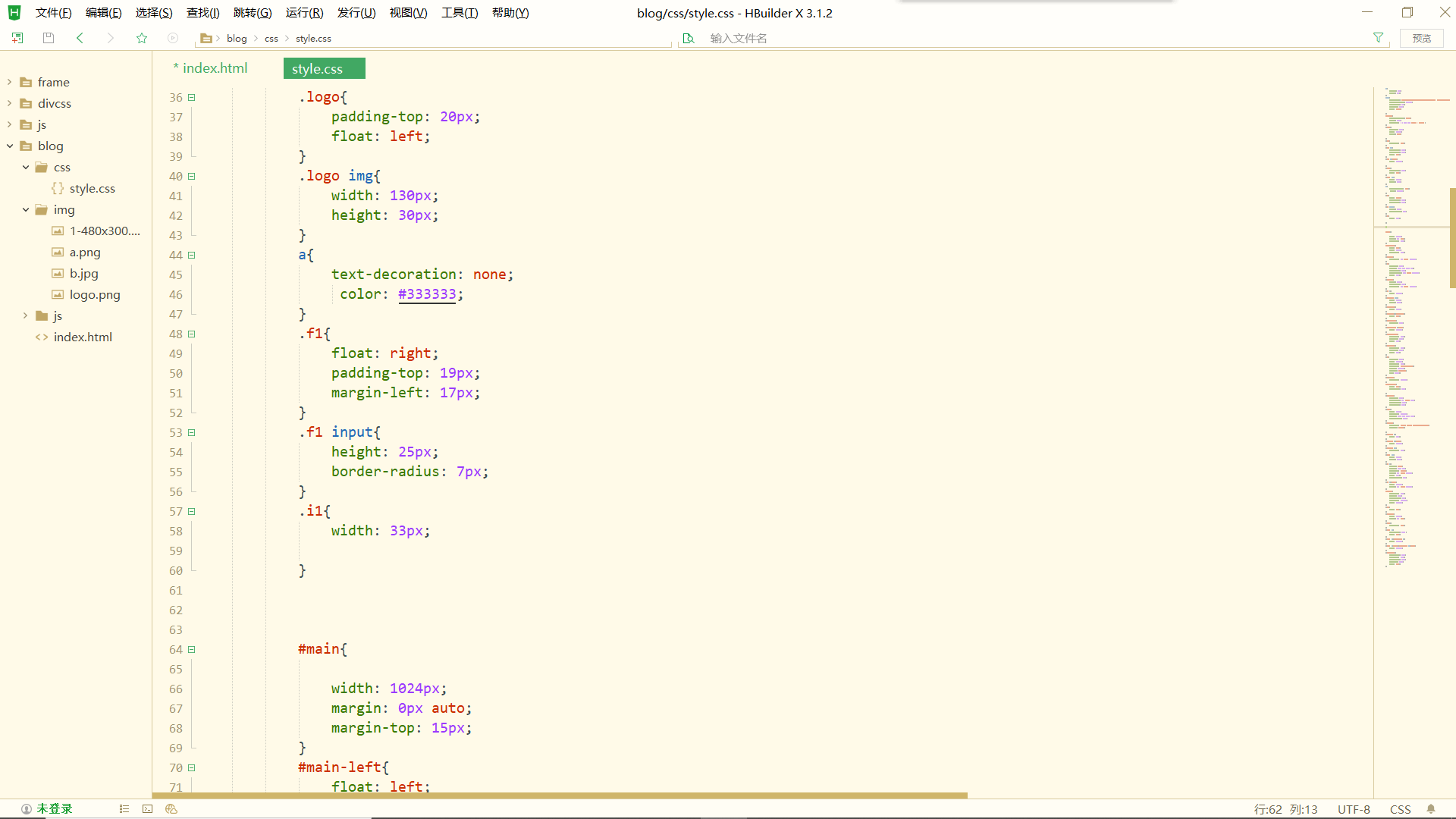Click the outline list icon in status bar
Viewport: 1456px width, 819px height.
tap(124, 809)
